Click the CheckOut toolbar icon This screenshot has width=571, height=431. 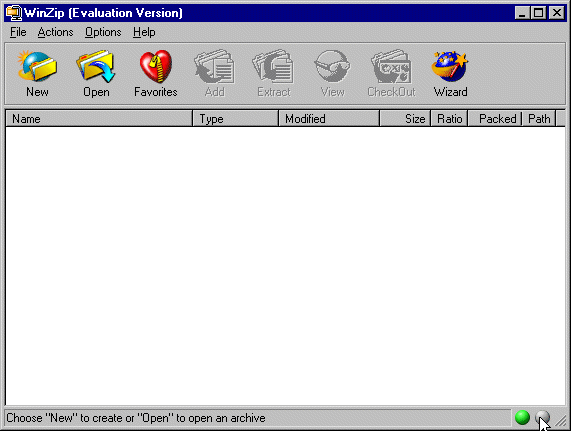coord(391,67)
